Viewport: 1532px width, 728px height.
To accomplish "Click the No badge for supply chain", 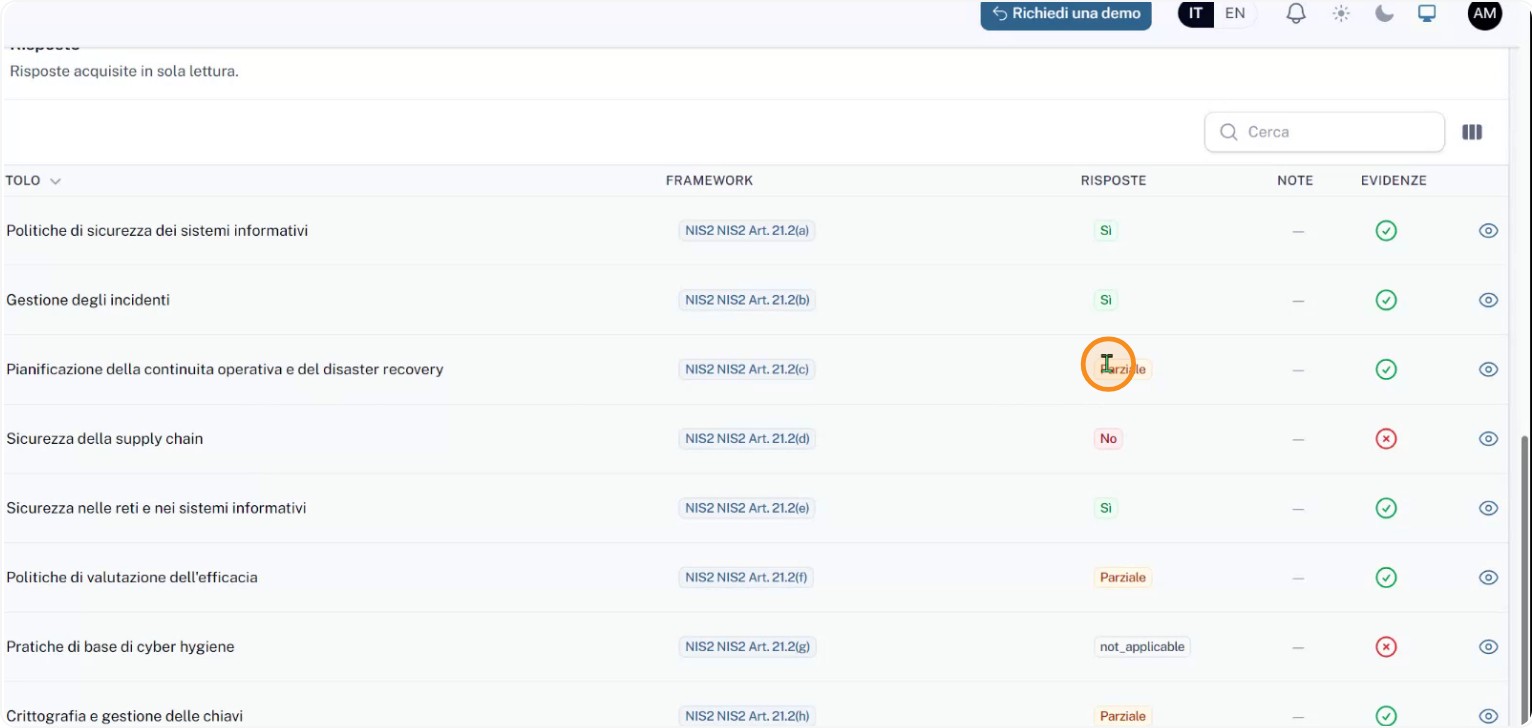I will coord(1108,439).
